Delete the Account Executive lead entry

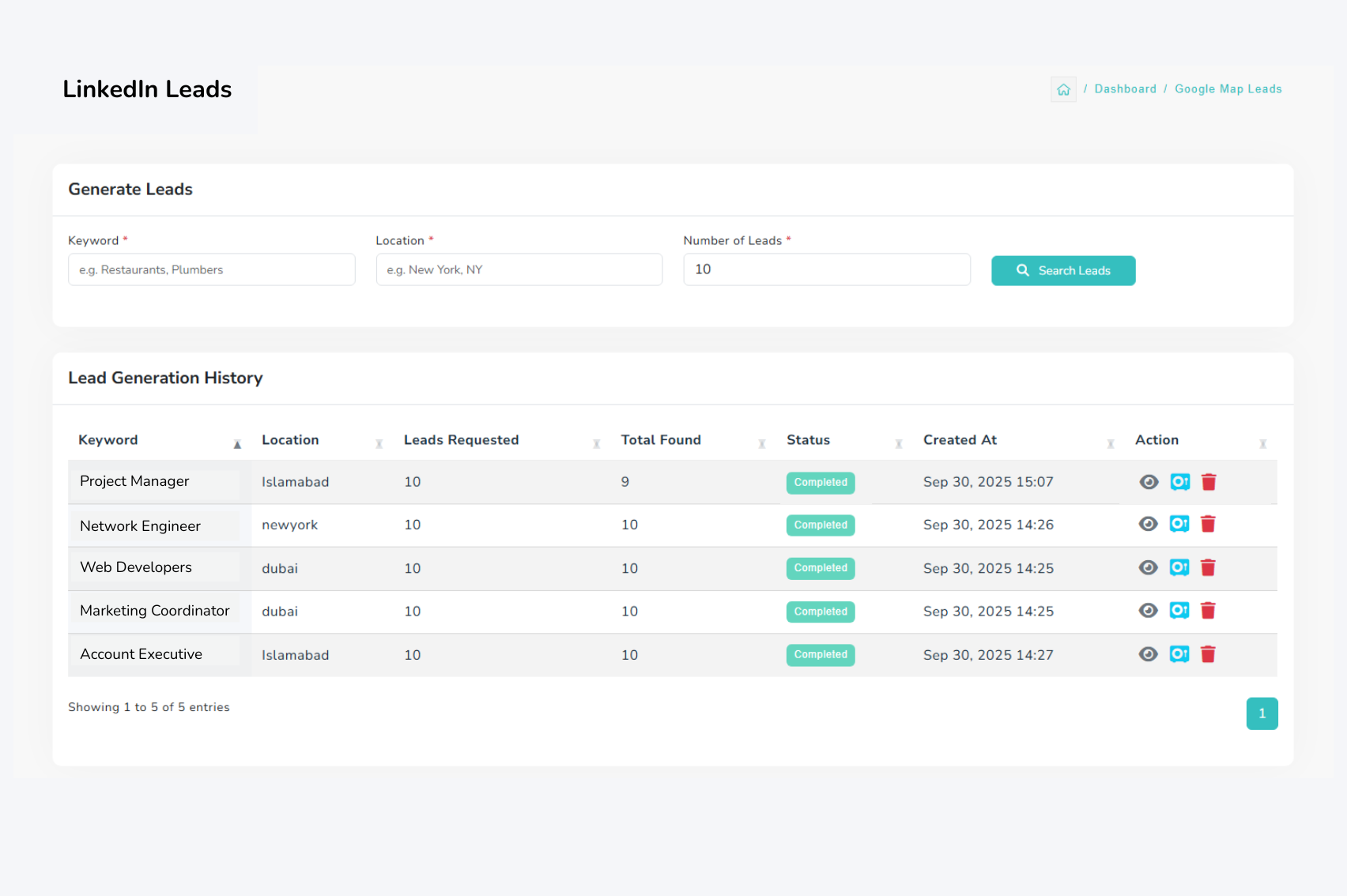point(1208,654)
